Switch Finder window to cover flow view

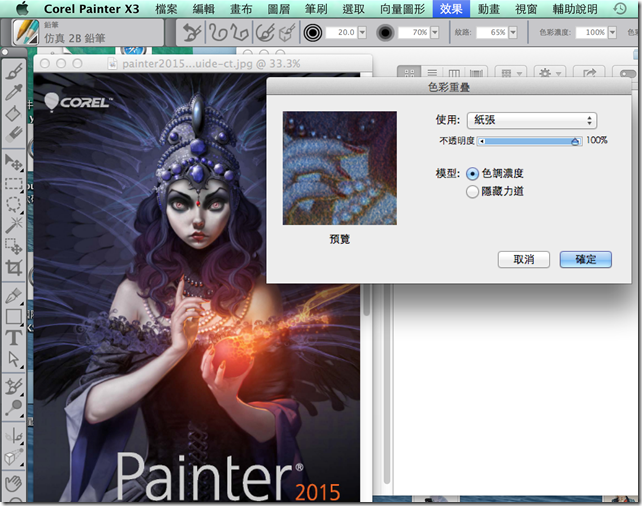coord(476,73)
